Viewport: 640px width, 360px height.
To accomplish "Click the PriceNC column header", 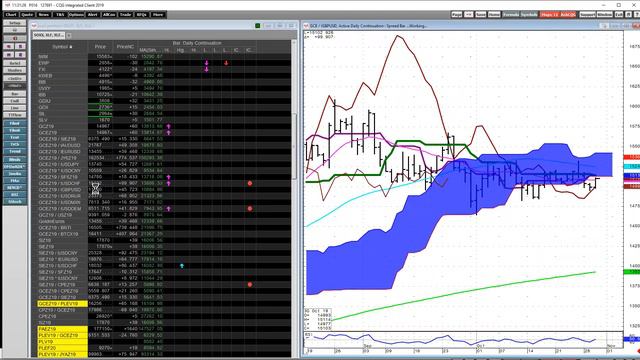I will coord(125,47).
